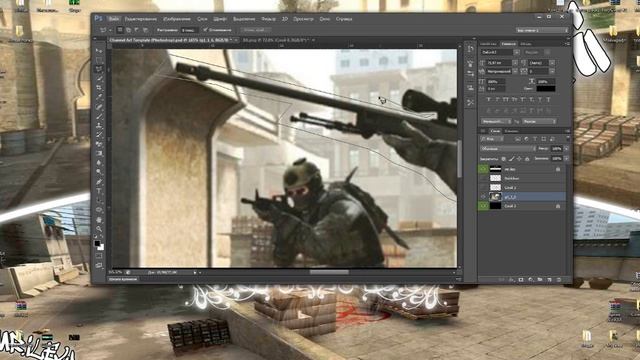Click the Add layer mask icon
The height and width of the screenshot is (360, 640).
(x=521, y=280)
